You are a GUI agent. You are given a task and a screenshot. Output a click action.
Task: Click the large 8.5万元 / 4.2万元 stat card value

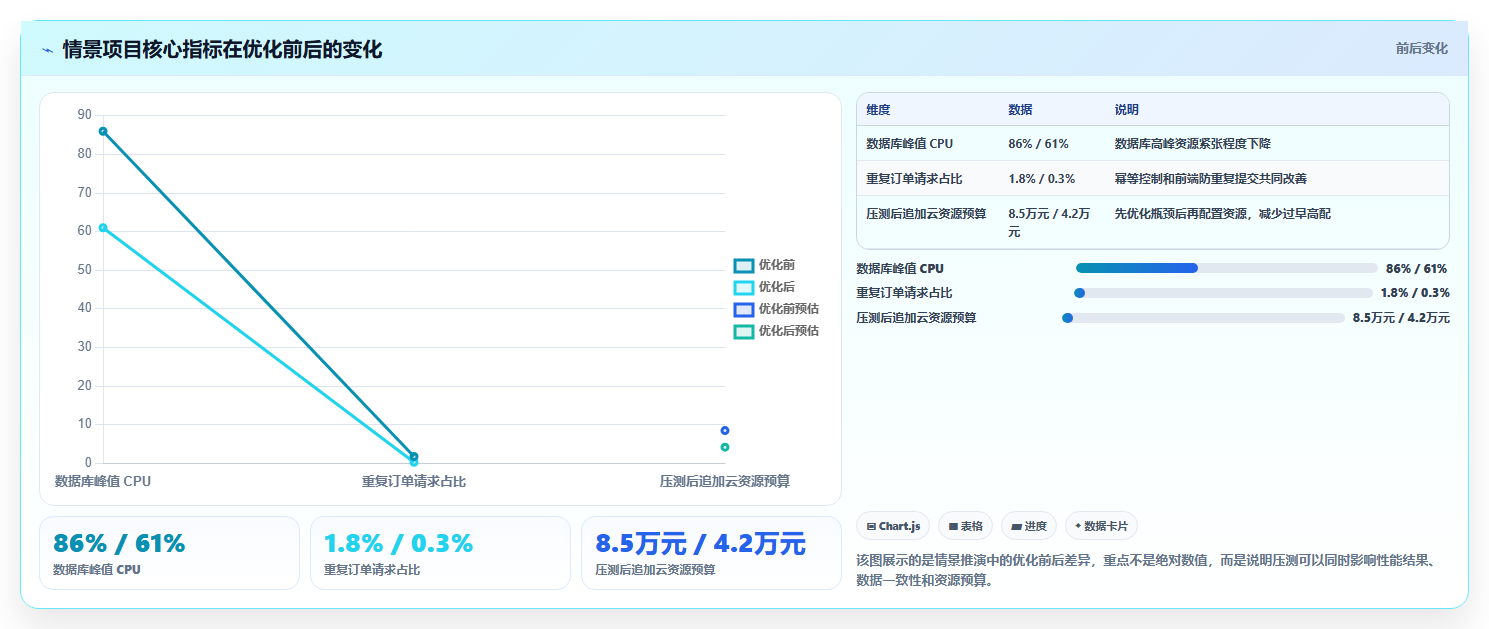[700, 544]
